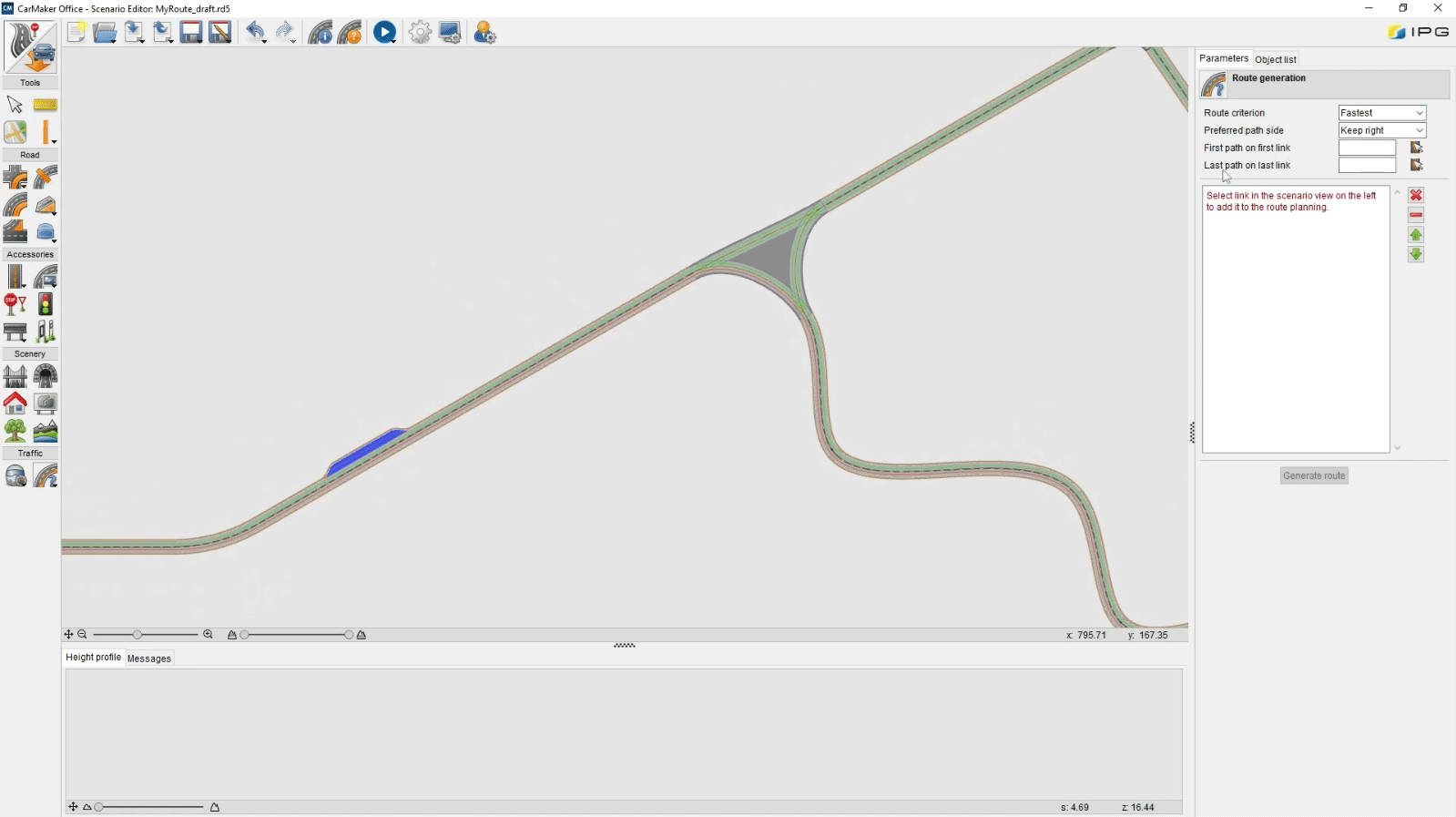Move link down with green down arrow
Image resolution: width=1456 pixels, height=817 pixels.
(1416, 254)
